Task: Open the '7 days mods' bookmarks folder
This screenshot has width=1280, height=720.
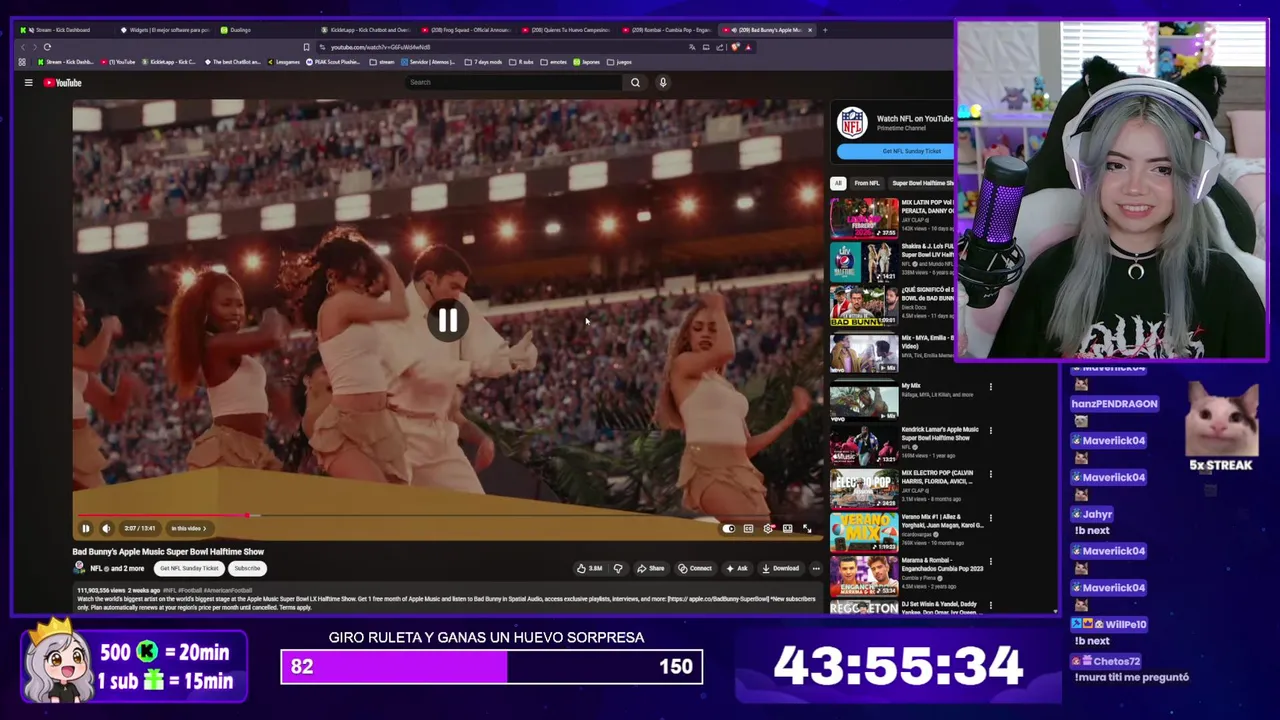Action: click(483, 62)
